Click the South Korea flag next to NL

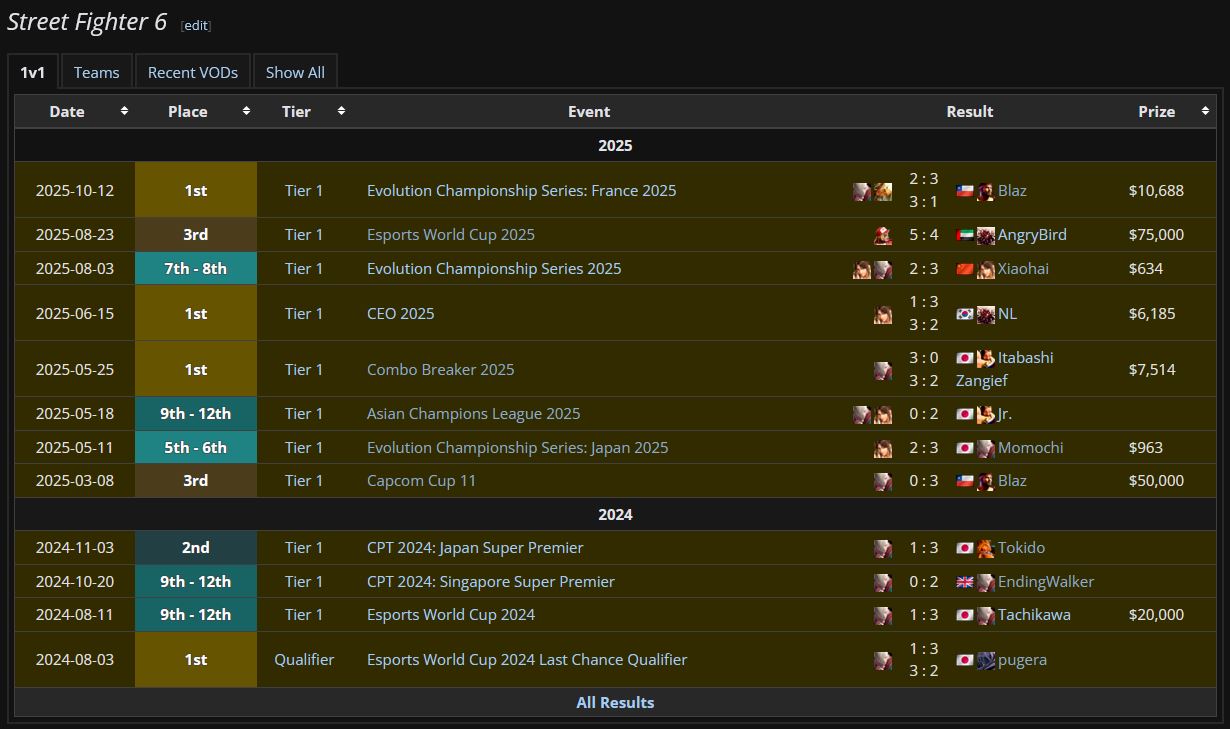[x=965, y=313]
